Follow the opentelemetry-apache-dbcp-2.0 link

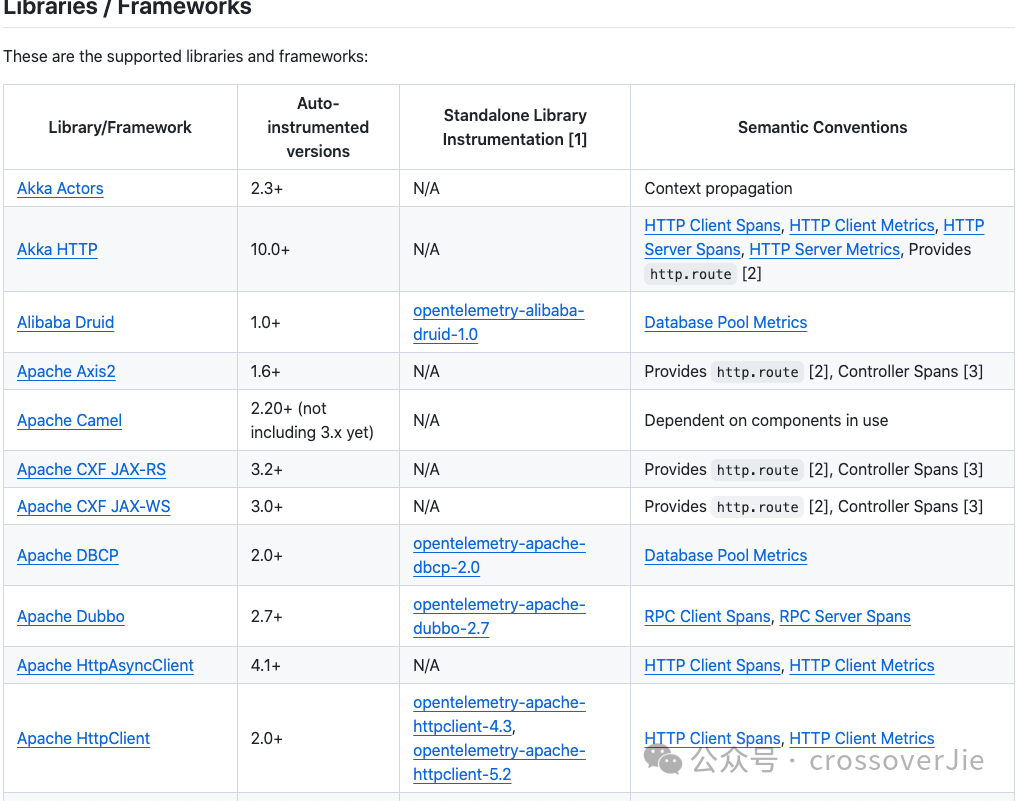click(499, 555)
